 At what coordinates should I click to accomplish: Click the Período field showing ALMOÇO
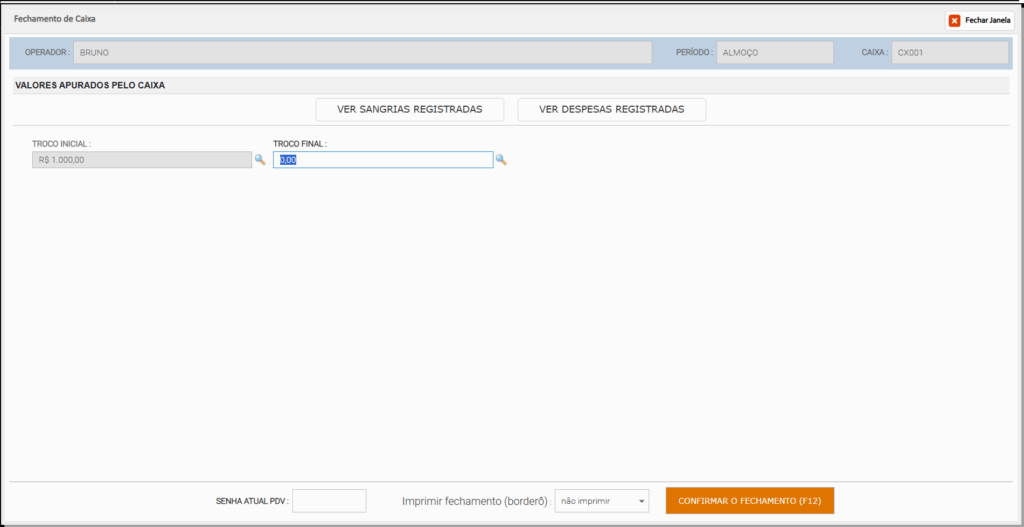(775, 53)
